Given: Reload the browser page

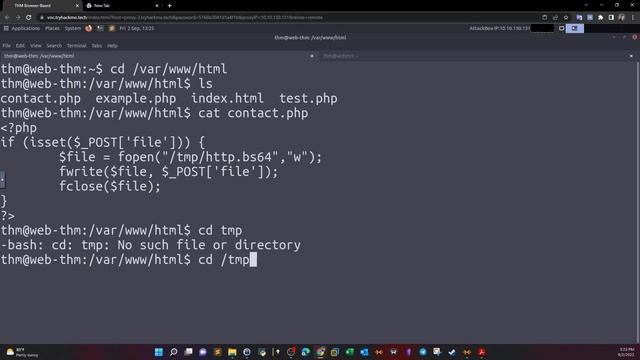Looking at the screenshot, I should coord(29,18).
